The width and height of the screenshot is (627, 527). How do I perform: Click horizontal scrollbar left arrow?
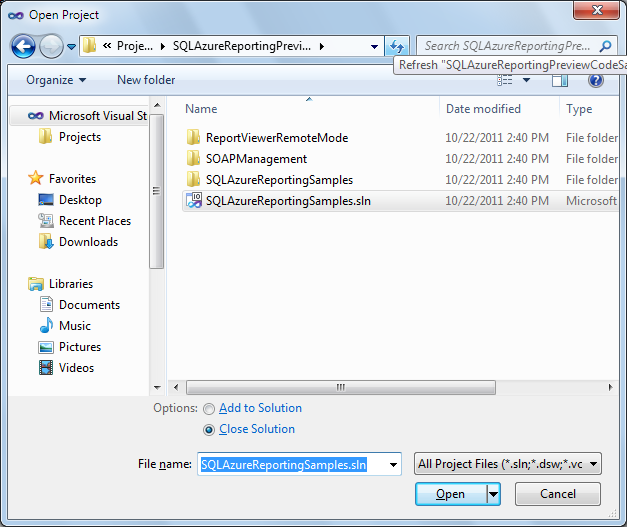pos(176,387)
